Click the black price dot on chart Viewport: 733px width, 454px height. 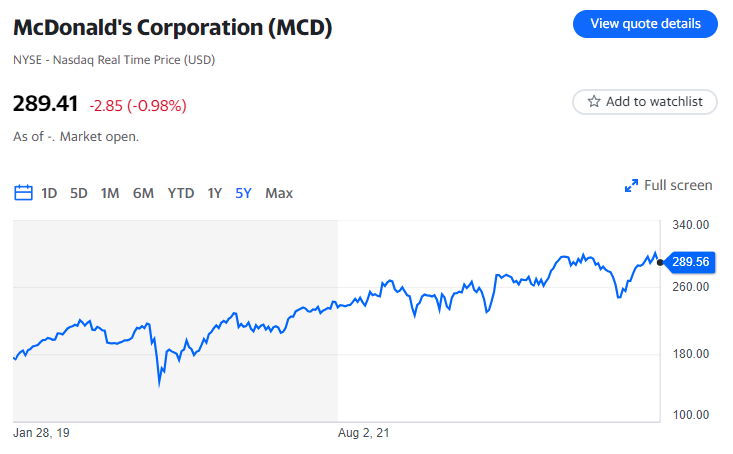click(x=660, y=262)
